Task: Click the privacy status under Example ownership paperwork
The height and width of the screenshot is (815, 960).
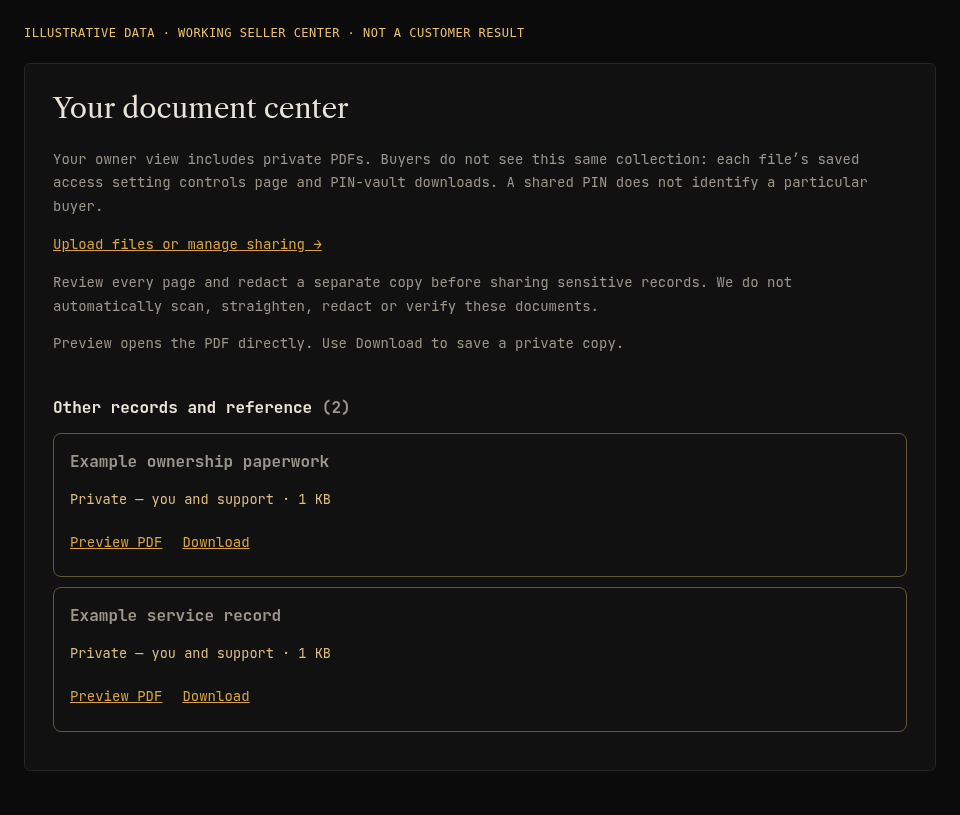Action: point(200,500)
